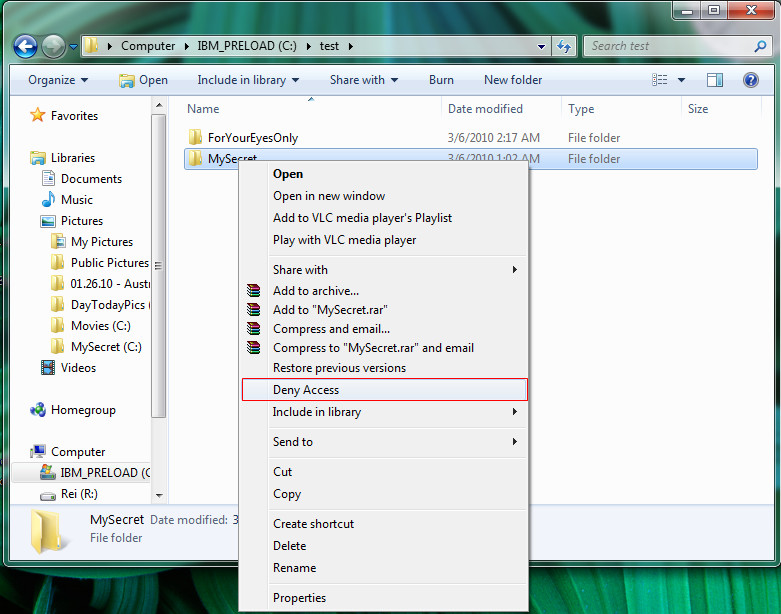This screenshot has width=781, height=614.
Task: Sort by Type column header
Action: [x=581, y=109]
